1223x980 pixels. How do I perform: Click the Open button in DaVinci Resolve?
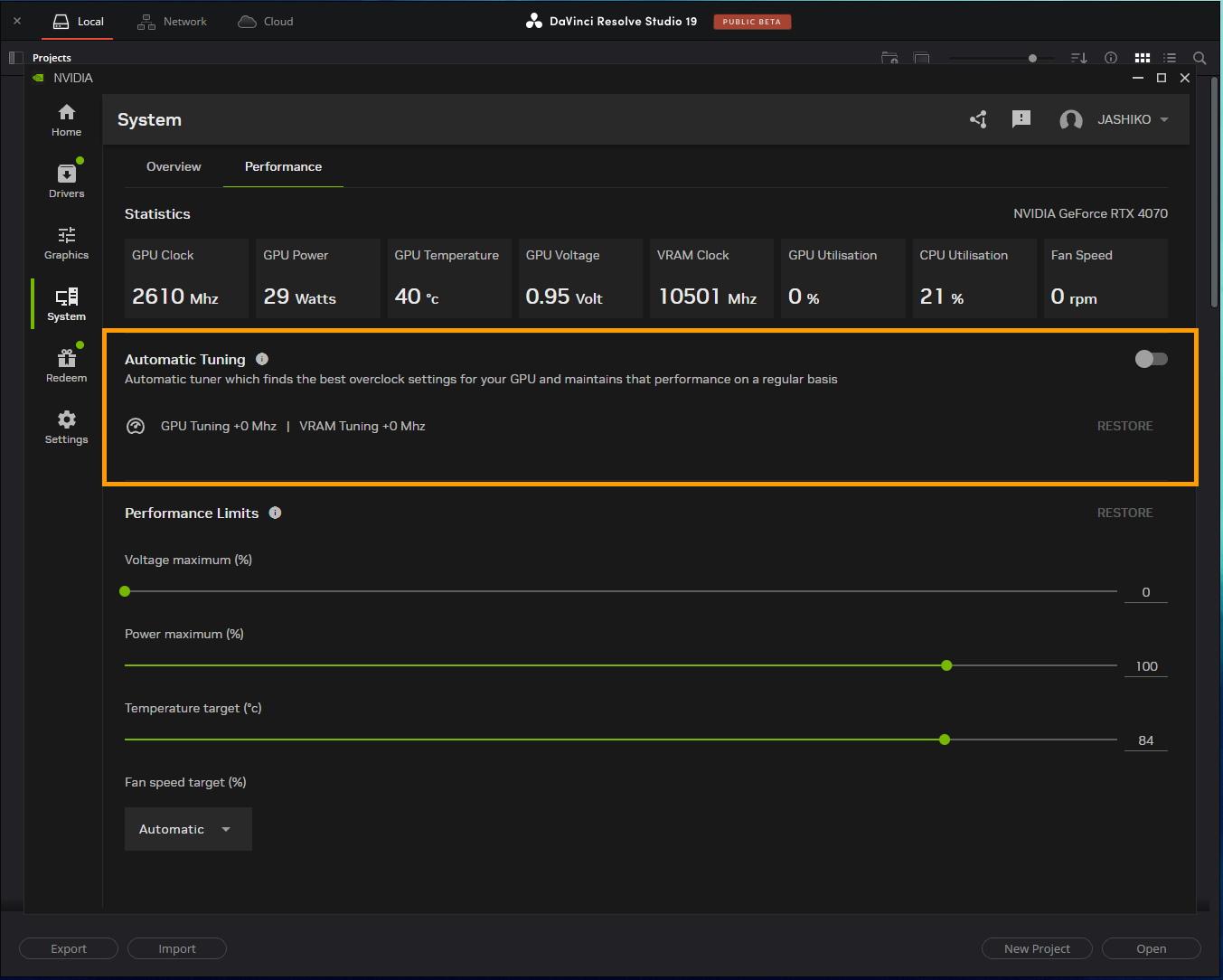(1152, 948)
